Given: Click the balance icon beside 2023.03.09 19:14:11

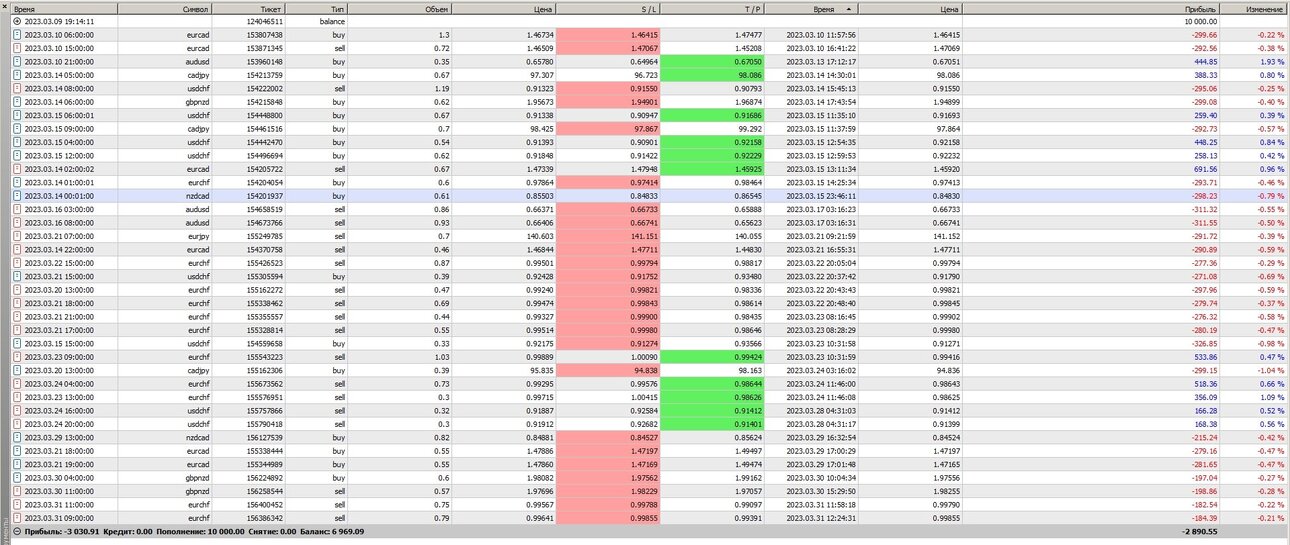Looking at the screenshot, I should click(x=17, y=21).
